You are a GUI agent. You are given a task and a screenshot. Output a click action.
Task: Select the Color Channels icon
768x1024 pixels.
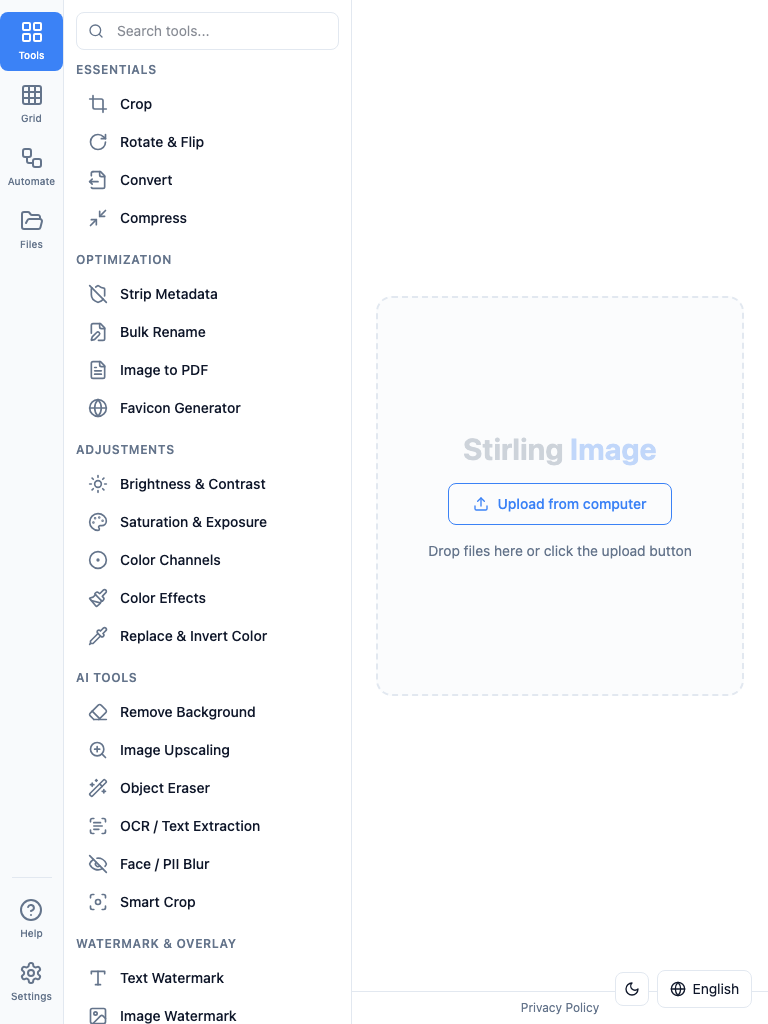point(98,560)
